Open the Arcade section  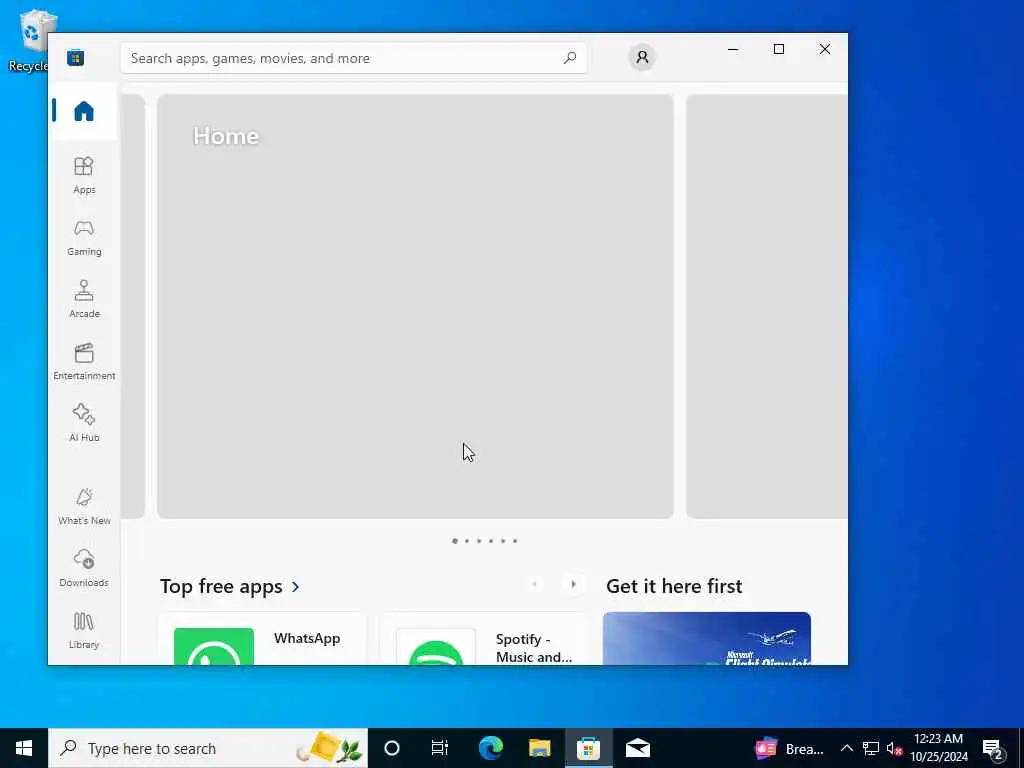click(84, 299)
